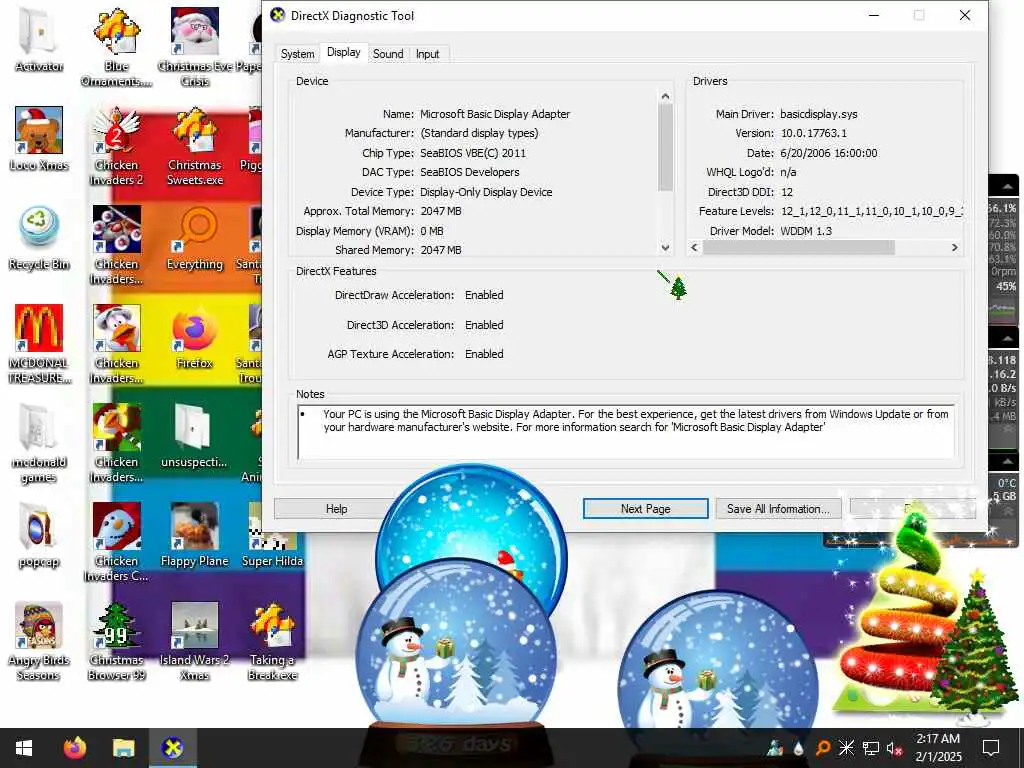1024x768 pixels.
Task: Select Taking a Break.exe desktop icon
Action: [272, 641]
